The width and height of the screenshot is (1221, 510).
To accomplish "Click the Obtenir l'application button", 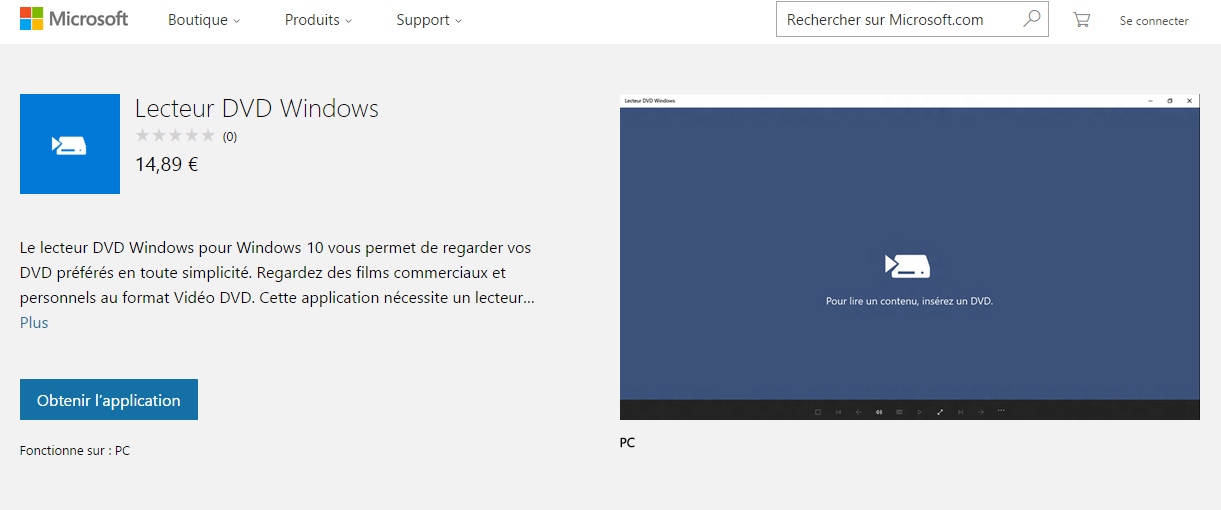I will pyautogui.click(x=109, y=400).
